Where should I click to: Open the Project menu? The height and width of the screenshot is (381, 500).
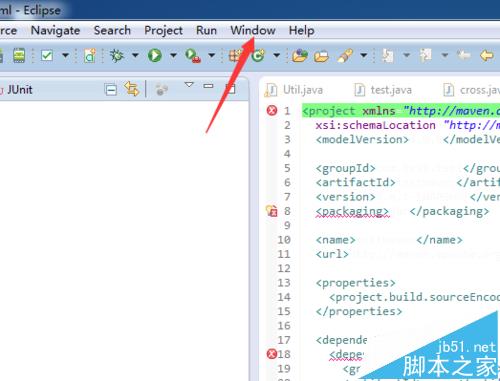(x=163, y=31)
